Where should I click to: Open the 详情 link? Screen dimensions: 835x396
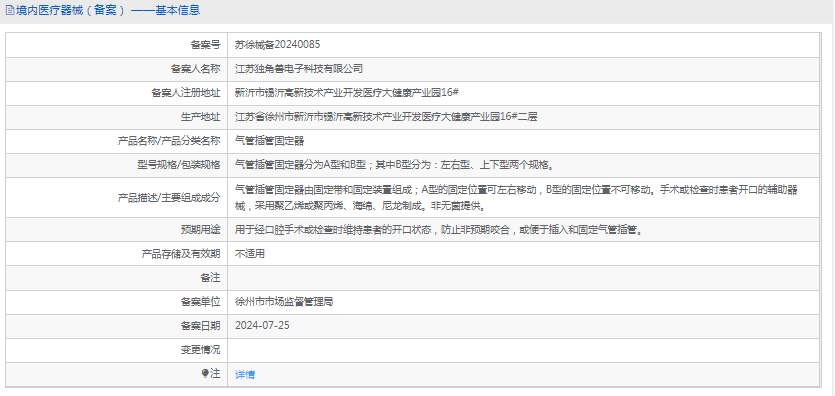245,374
